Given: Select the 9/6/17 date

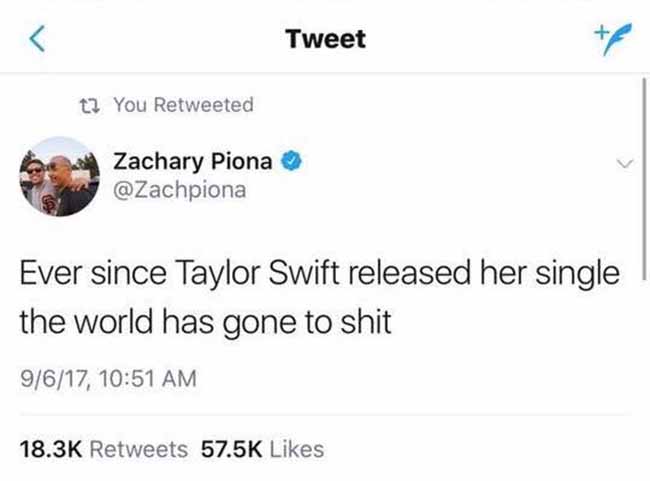Looking at the screenshot, I should coord(55,379).
